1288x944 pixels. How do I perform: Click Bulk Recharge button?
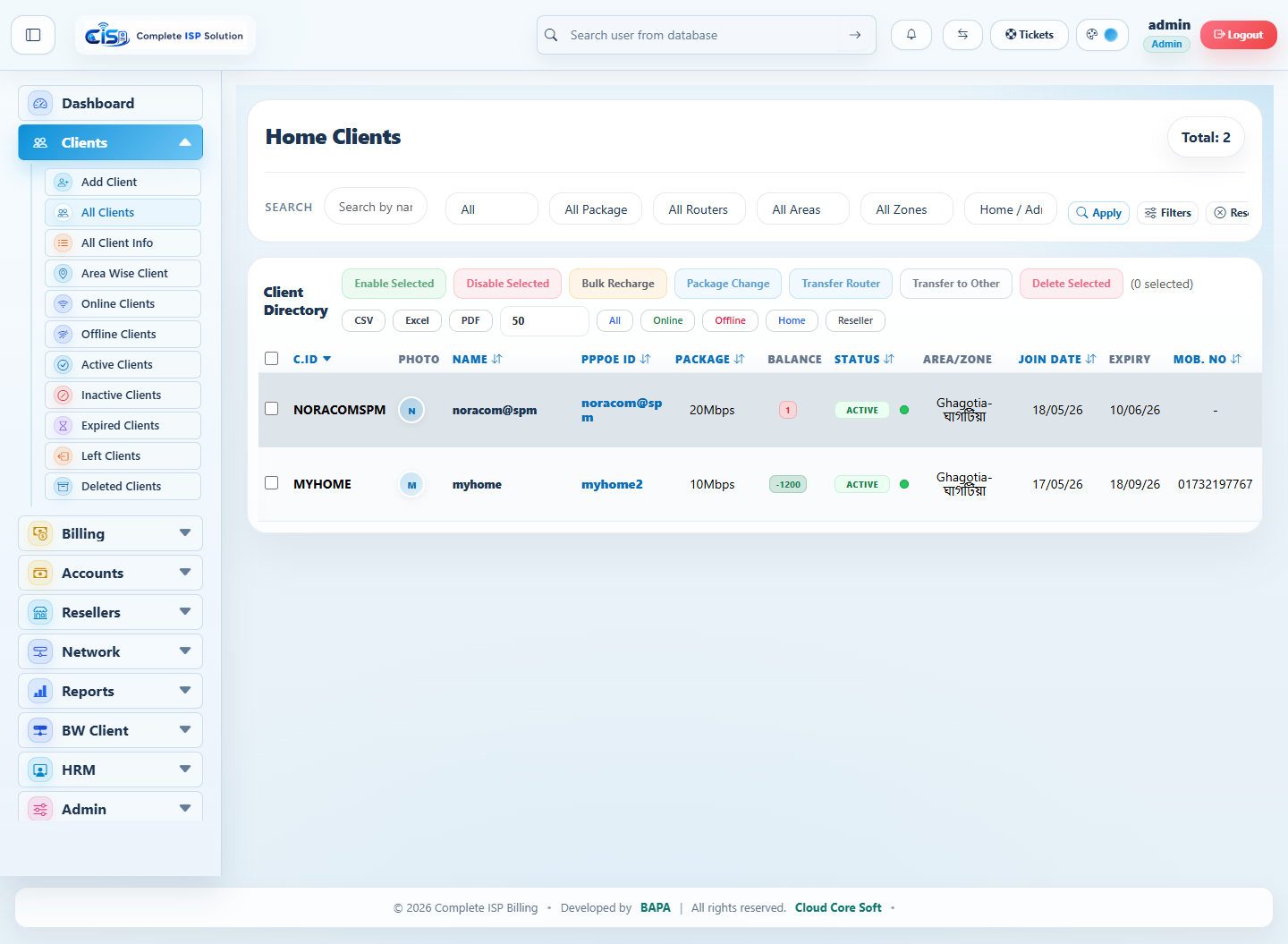pyautogui.click(x=618, y=284)
